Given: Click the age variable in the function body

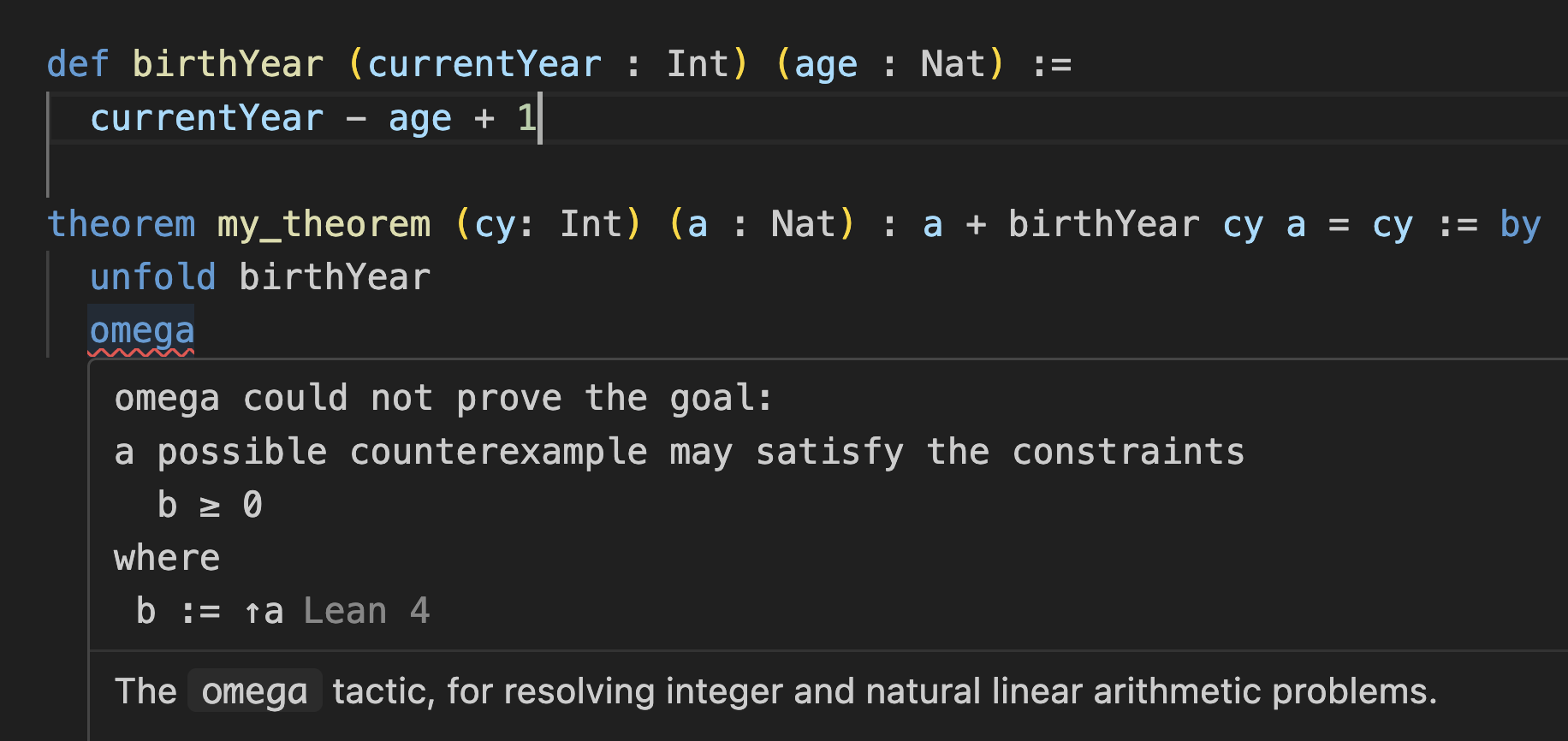Looking at the screenshot, I should (x=419, y=118).
